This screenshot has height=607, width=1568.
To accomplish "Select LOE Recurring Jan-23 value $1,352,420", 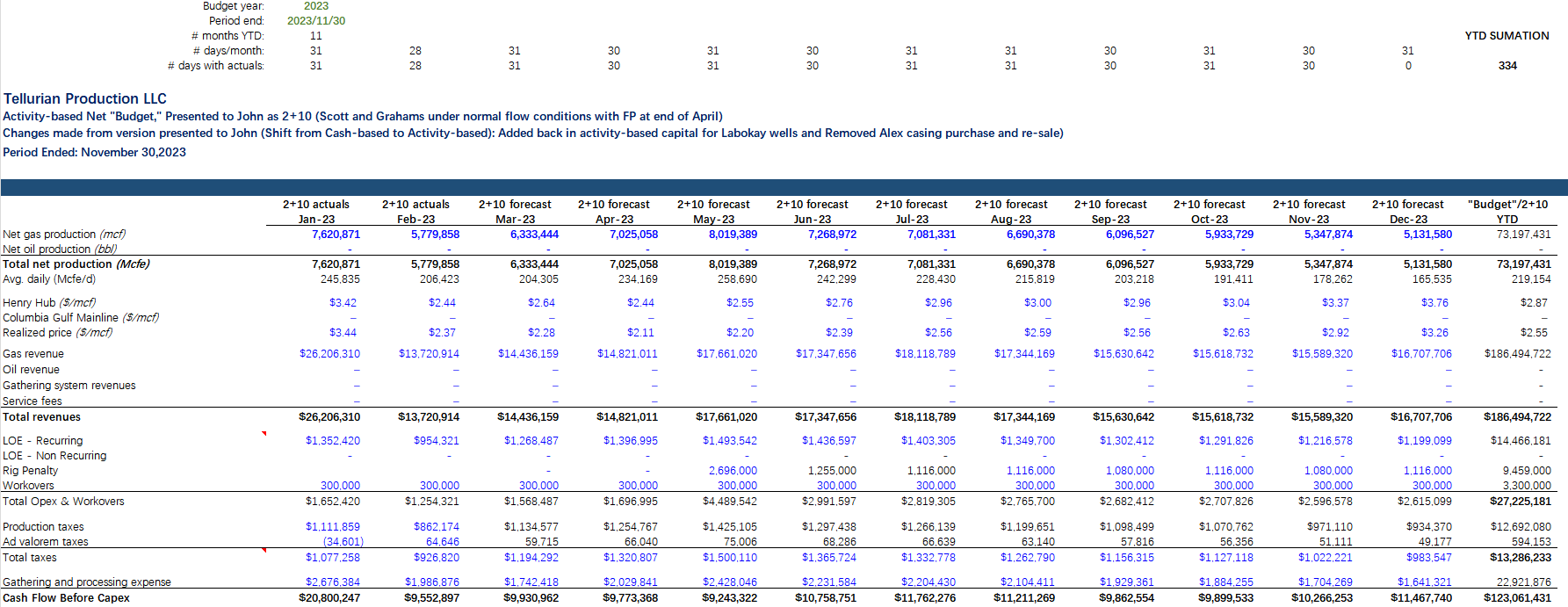I will 333,441.
